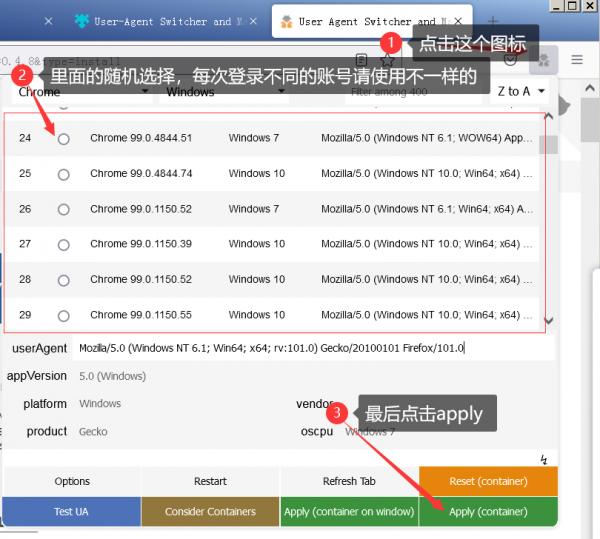The width and height of the screenshot is (600, 539).
Task: Select the row 29 Chrome 99.0.1150.55 radio button
Action: tap(64, 315)
